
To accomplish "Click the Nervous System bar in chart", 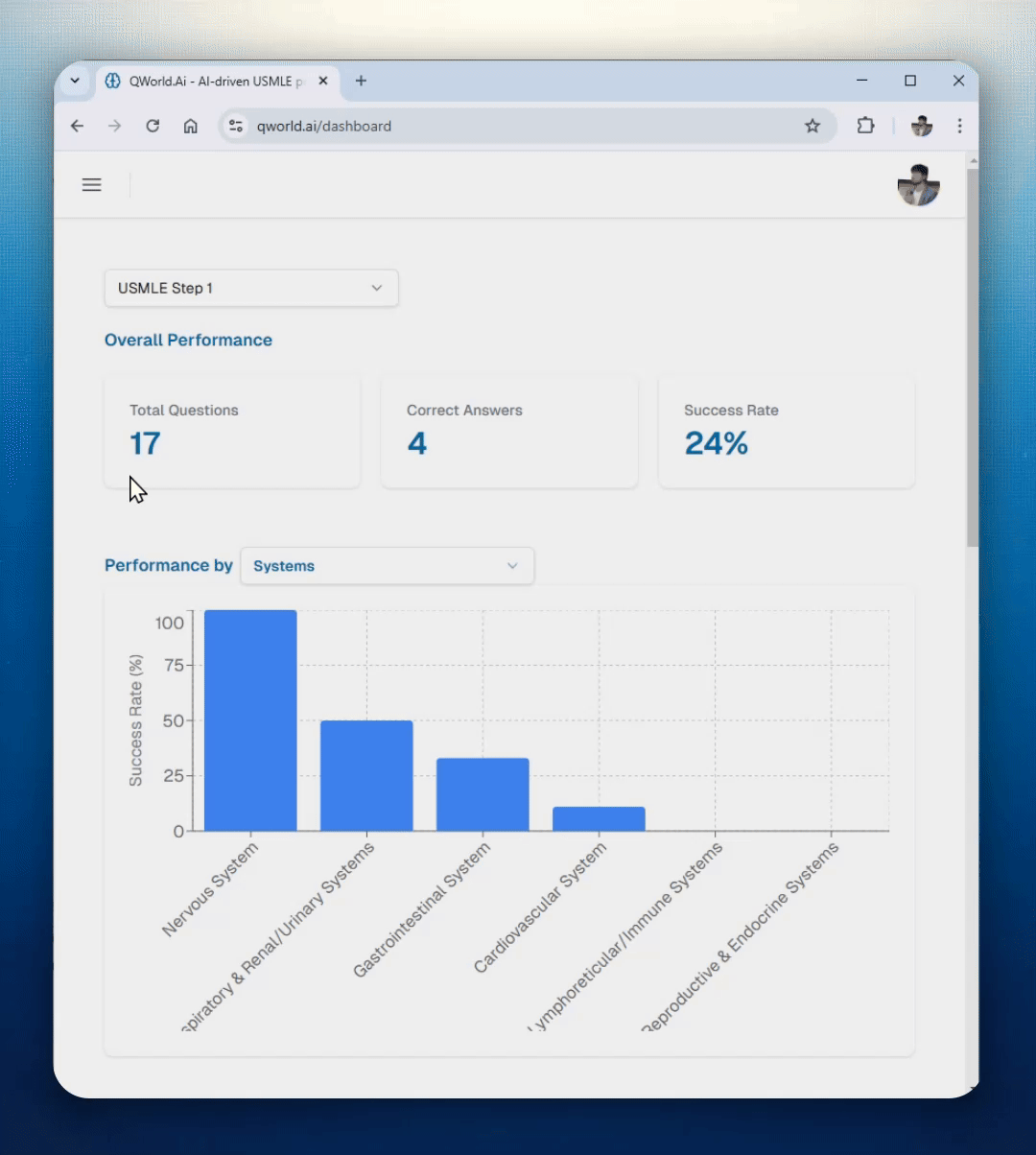I will [250, 720].
